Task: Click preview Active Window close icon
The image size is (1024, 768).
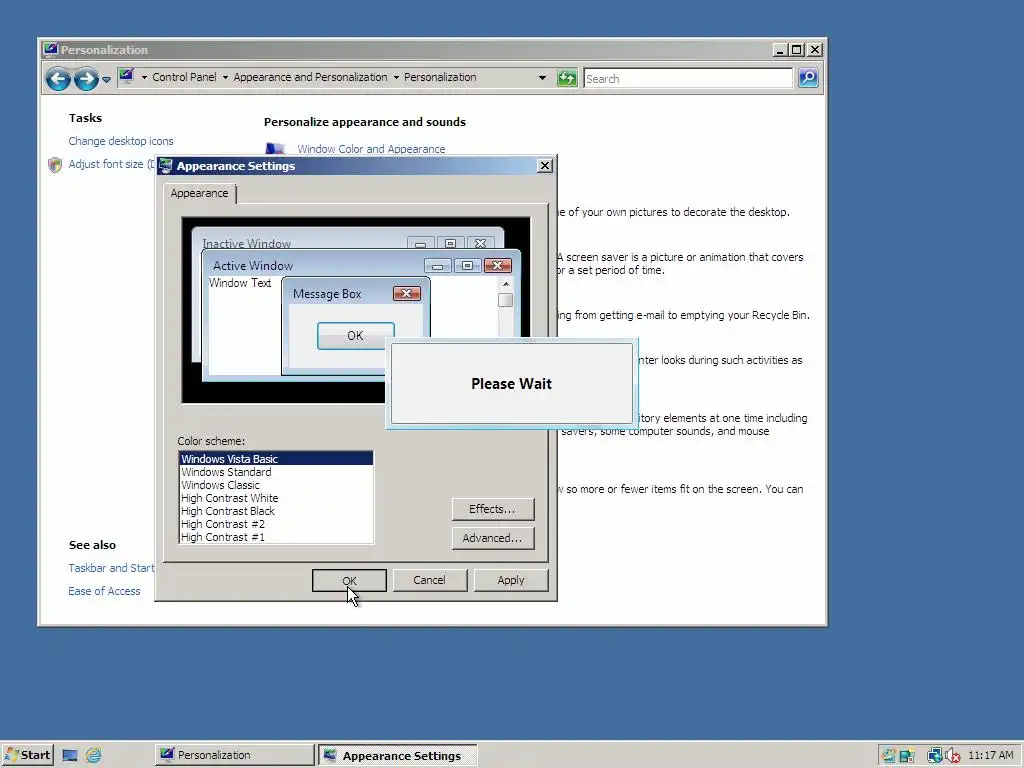Action: (x=498, y=265)
